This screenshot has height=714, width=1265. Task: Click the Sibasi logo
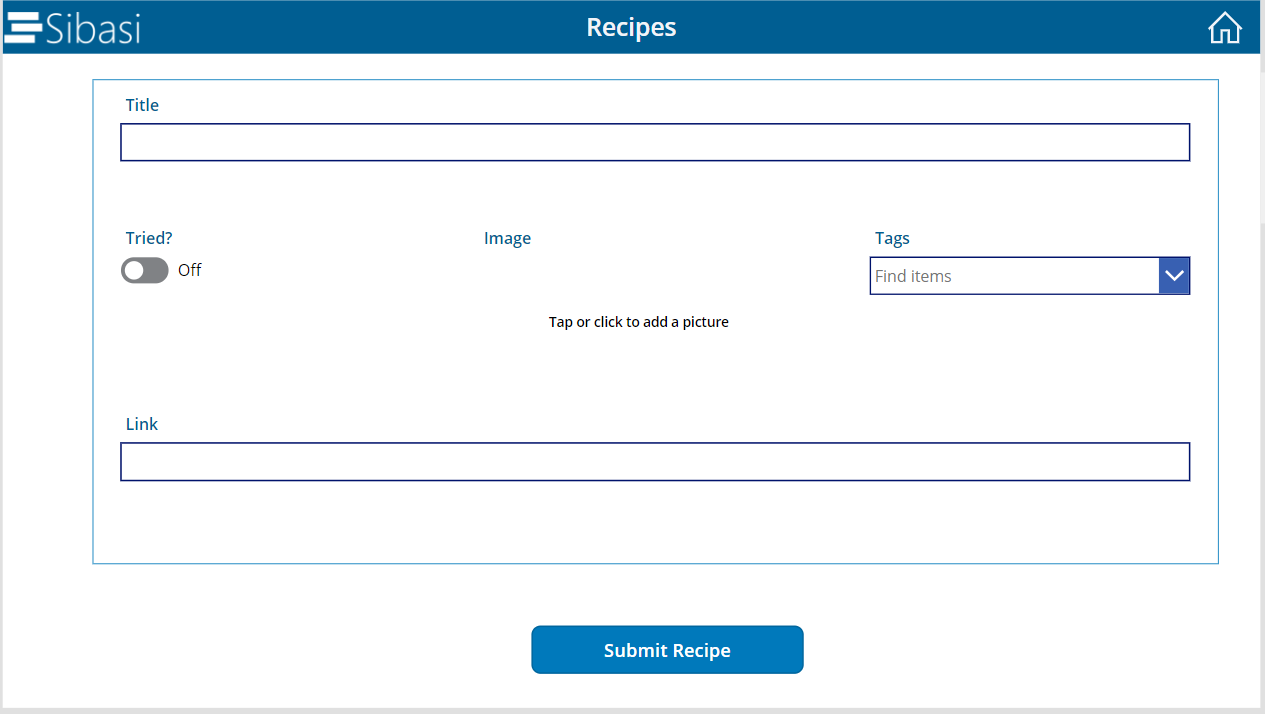coord(72,28)
